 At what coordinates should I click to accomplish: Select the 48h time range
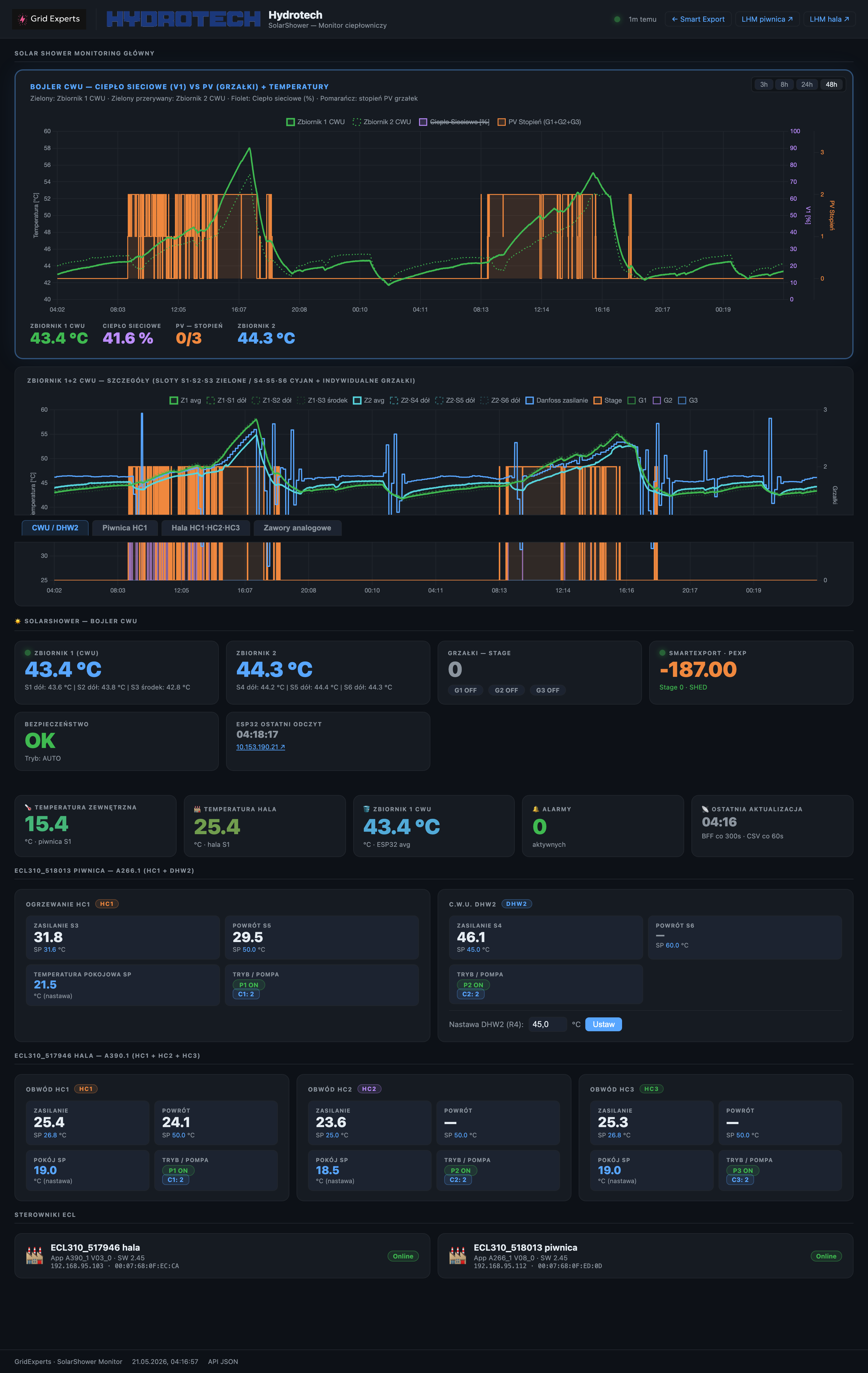click(832, 84)
